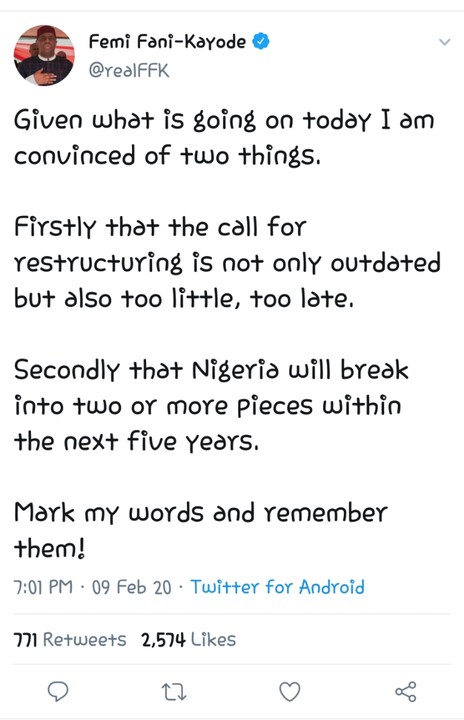Open the share icon options

[406, 692]
